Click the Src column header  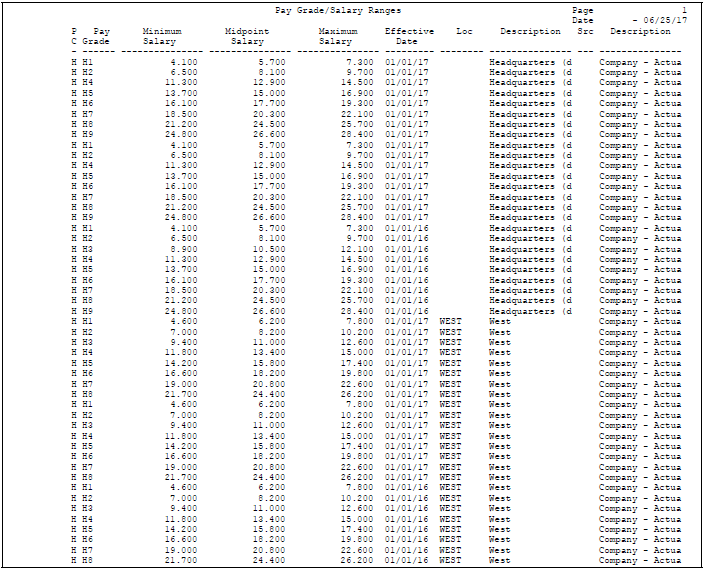585,31
